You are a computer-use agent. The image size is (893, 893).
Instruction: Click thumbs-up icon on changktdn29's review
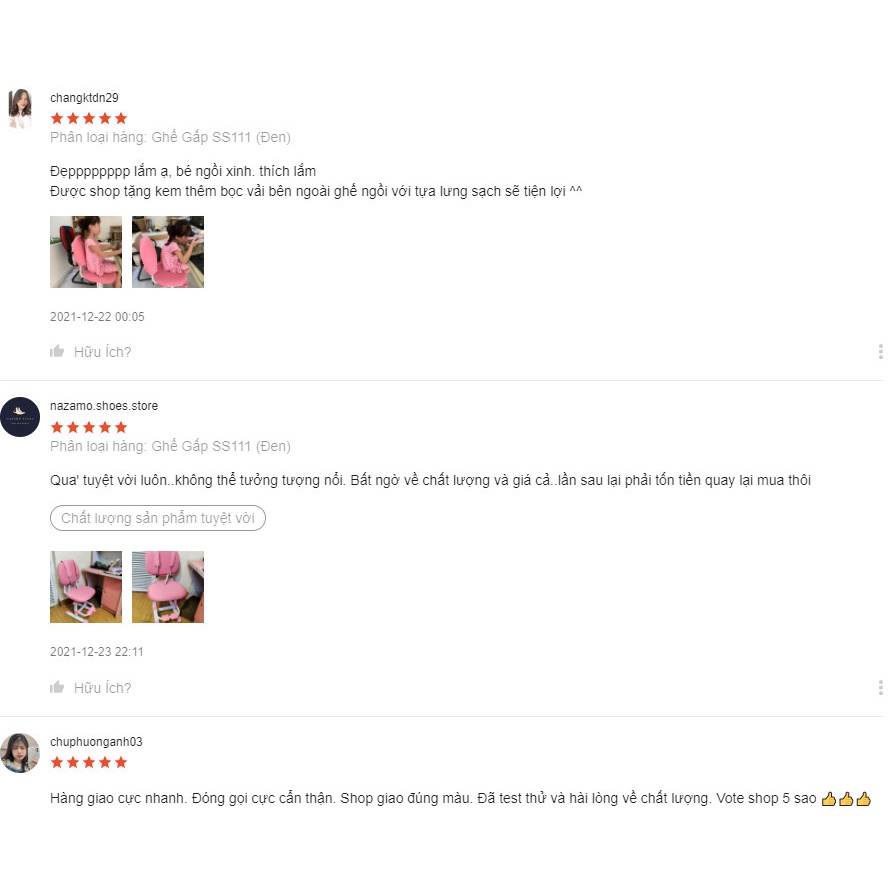point(57,351)
